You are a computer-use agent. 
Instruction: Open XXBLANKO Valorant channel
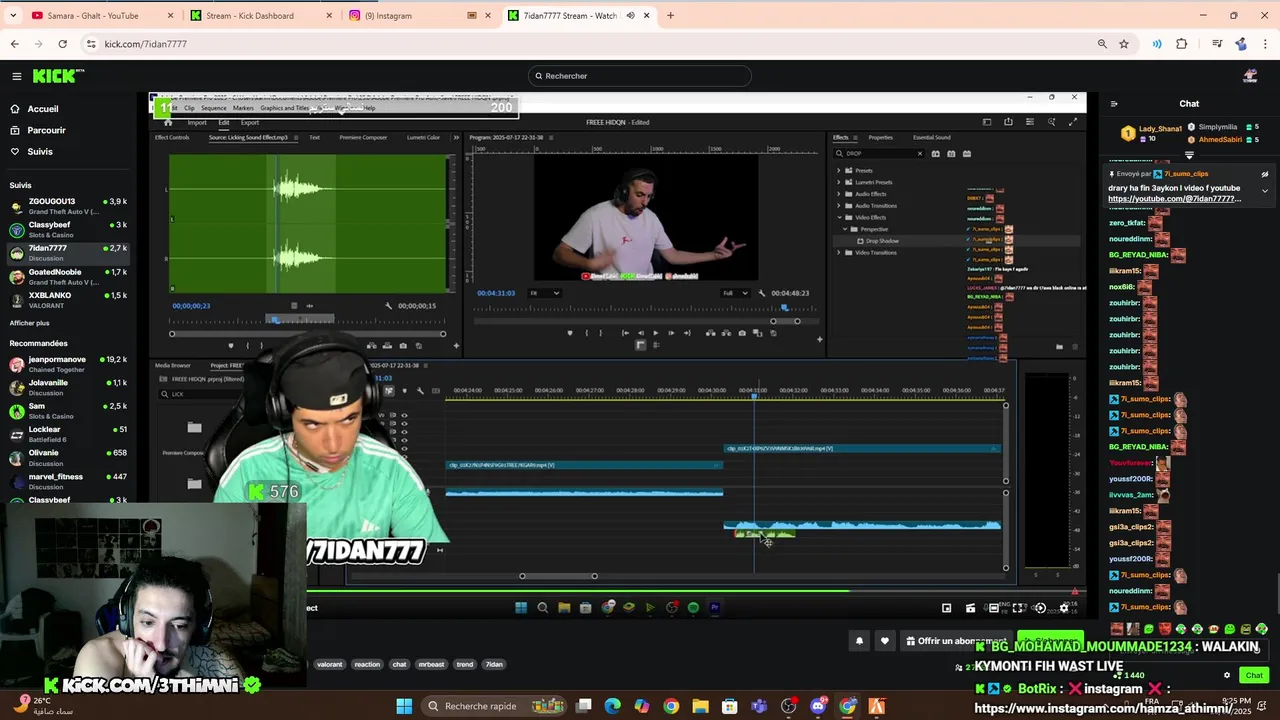click(68, 299)
